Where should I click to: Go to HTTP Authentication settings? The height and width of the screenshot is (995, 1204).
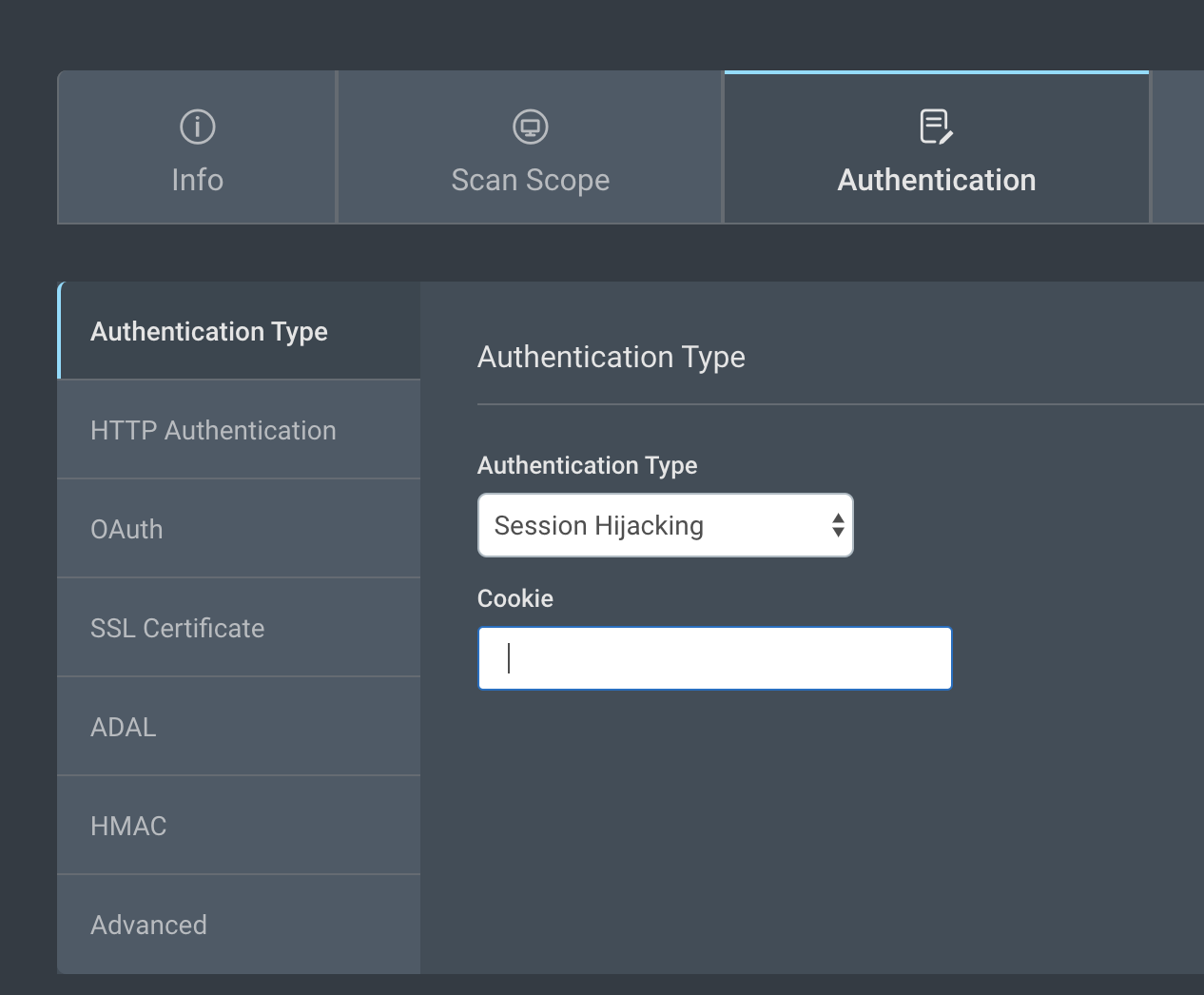coord(213,431)
